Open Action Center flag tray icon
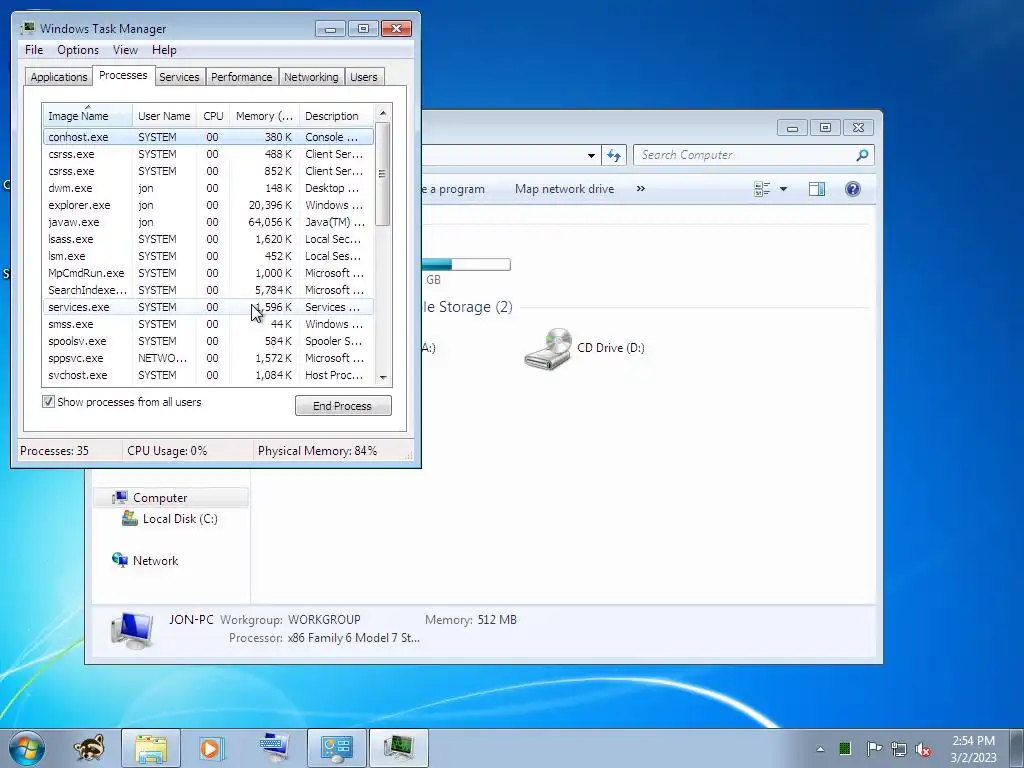This screenshot has height=768, width=1024. [x=874, y=748]
